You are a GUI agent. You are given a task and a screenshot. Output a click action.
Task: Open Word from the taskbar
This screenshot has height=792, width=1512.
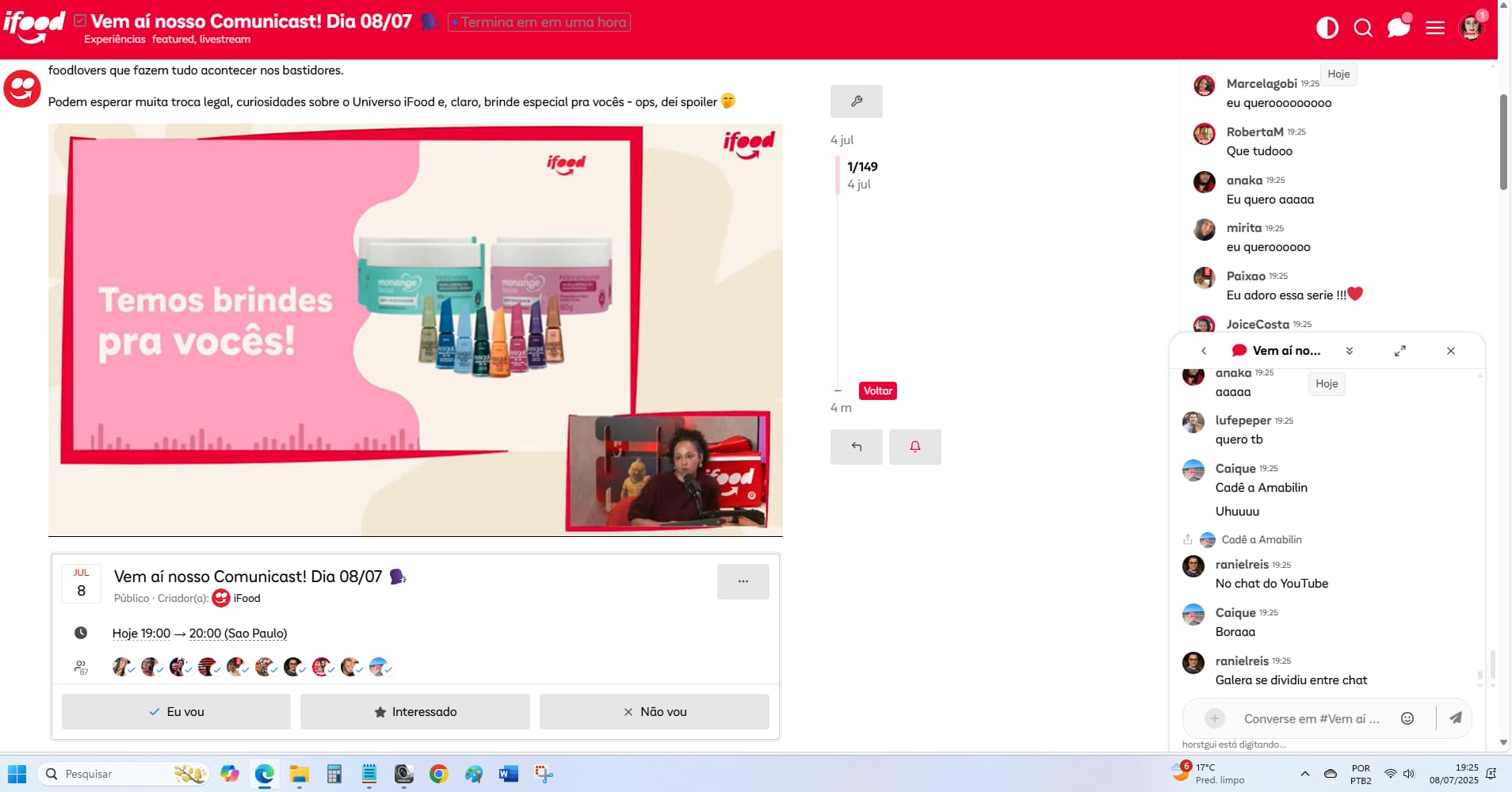[508, 774]
